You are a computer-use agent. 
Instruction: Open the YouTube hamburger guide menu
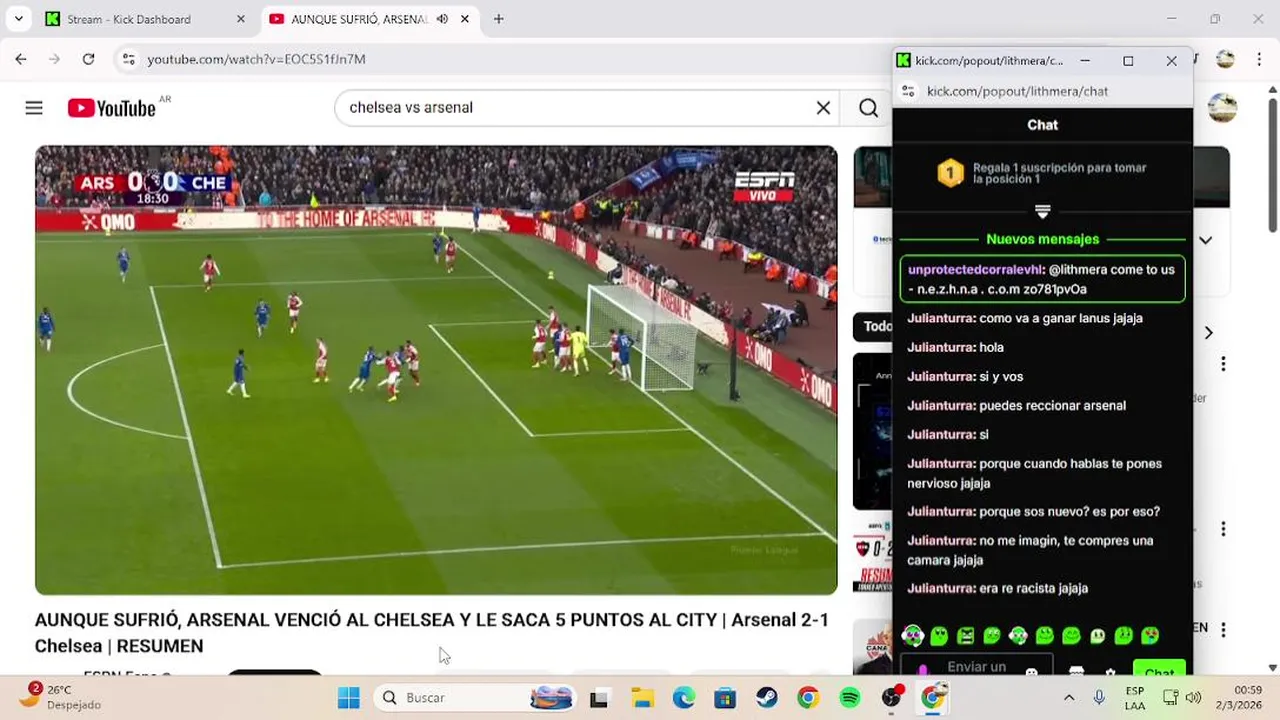pos(34,107)
